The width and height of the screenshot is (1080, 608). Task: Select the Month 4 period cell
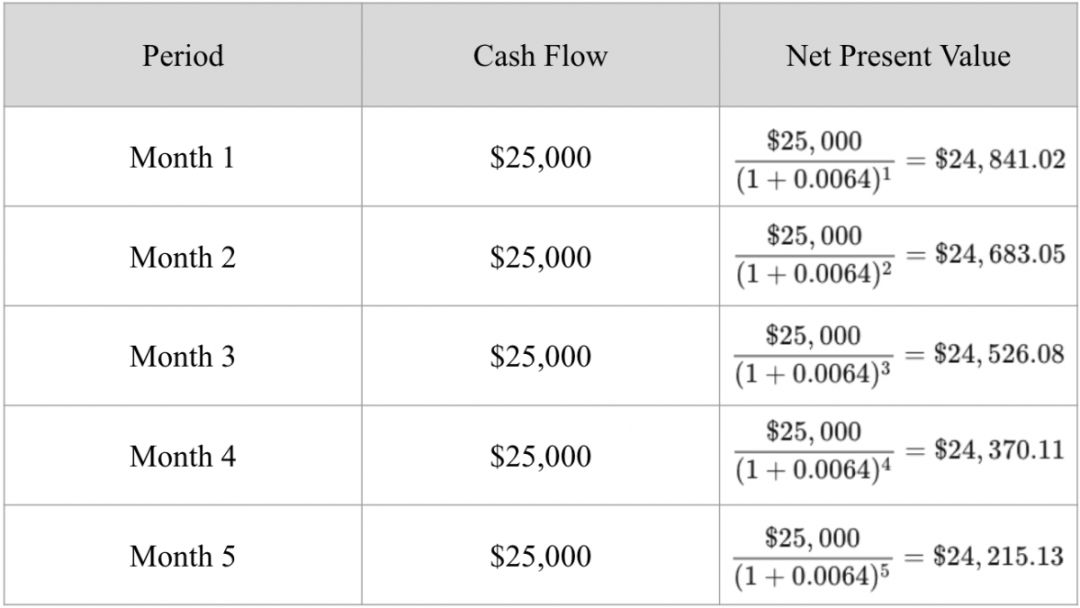[x=182, y=457]
